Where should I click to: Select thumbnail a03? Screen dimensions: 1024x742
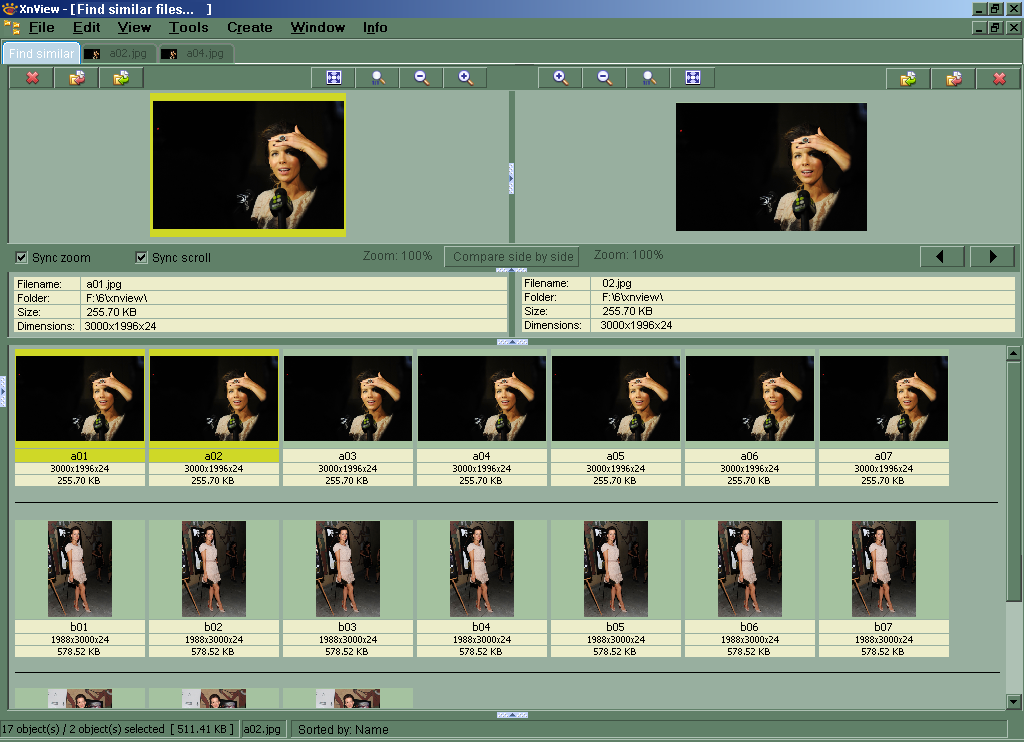pos(347,418)
